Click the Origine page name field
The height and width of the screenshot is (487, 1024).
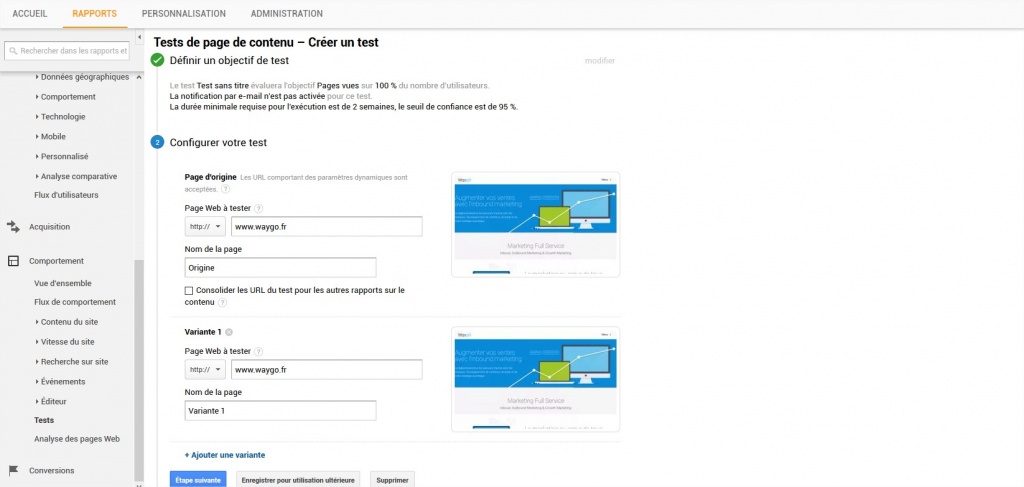[x=280, y=268]
